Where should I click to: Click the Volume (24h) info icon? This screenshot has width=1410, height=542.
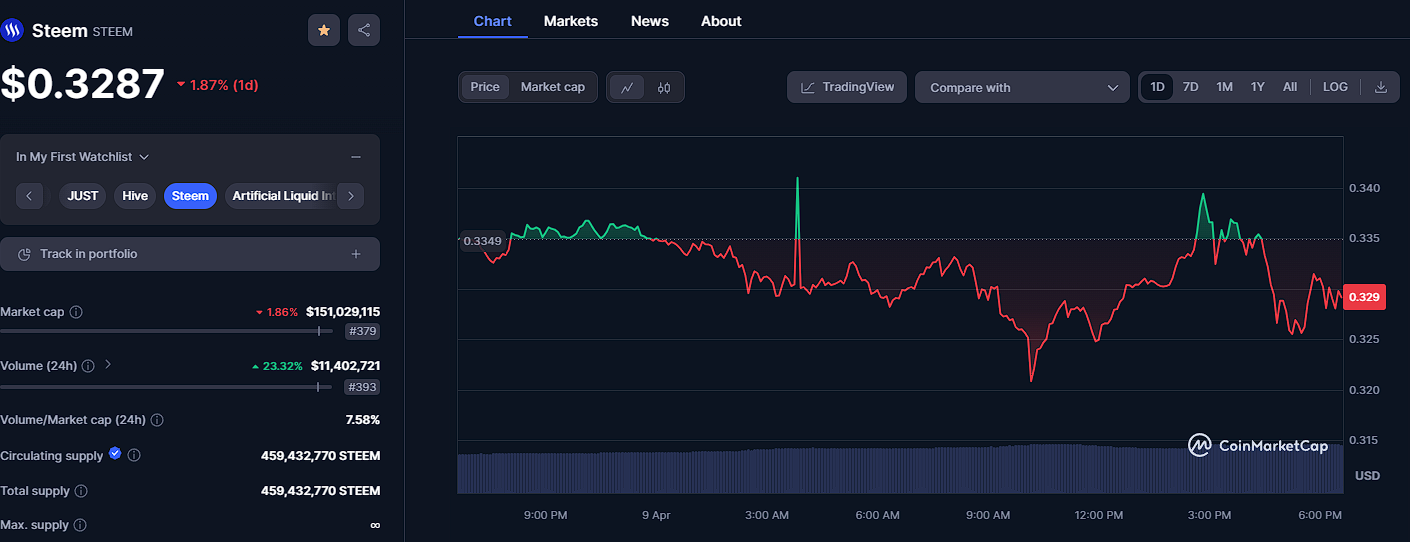(x=88, y=366)
